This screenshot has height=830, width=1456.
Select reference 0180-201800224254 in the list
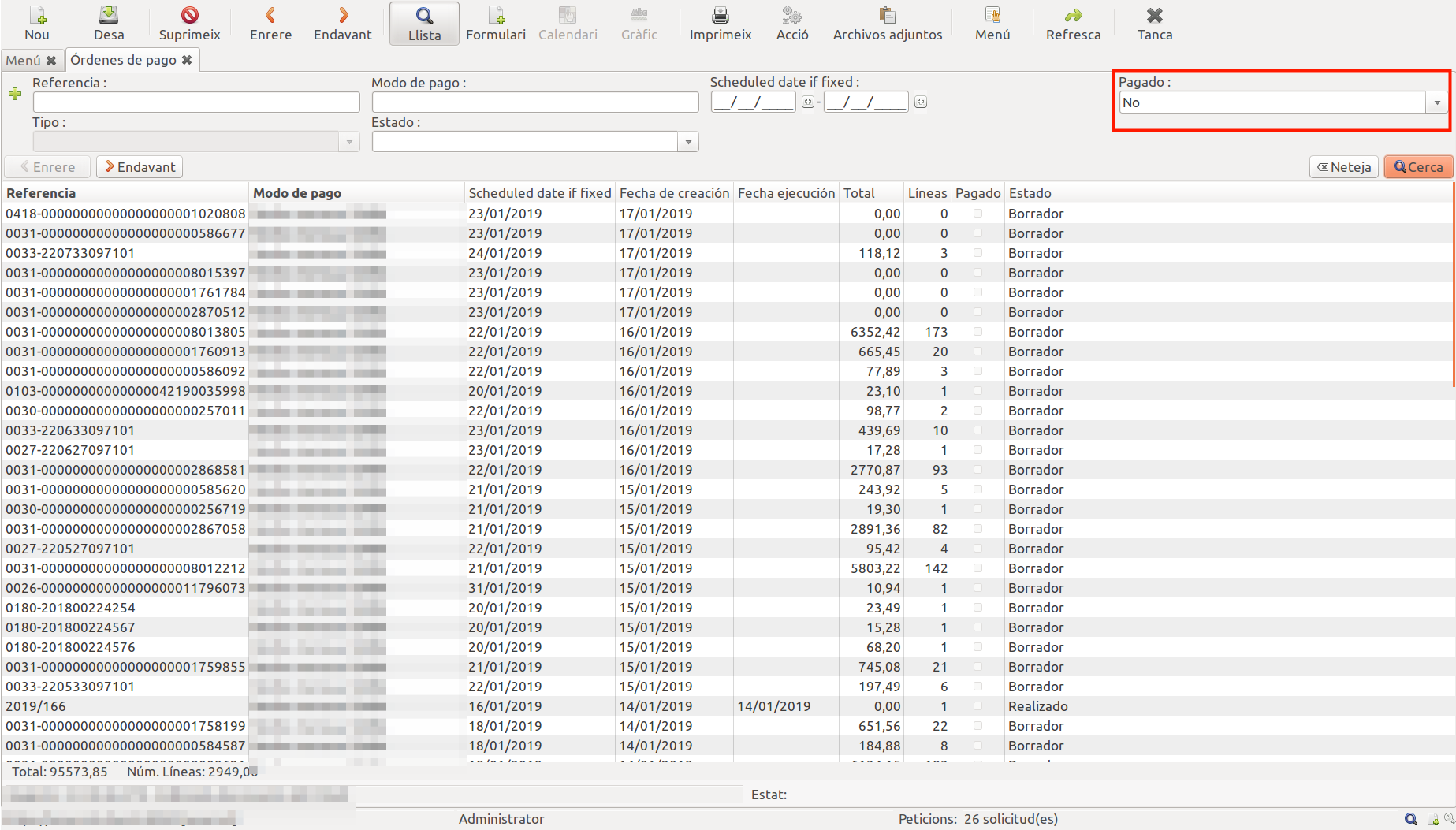tap(70, 608)
